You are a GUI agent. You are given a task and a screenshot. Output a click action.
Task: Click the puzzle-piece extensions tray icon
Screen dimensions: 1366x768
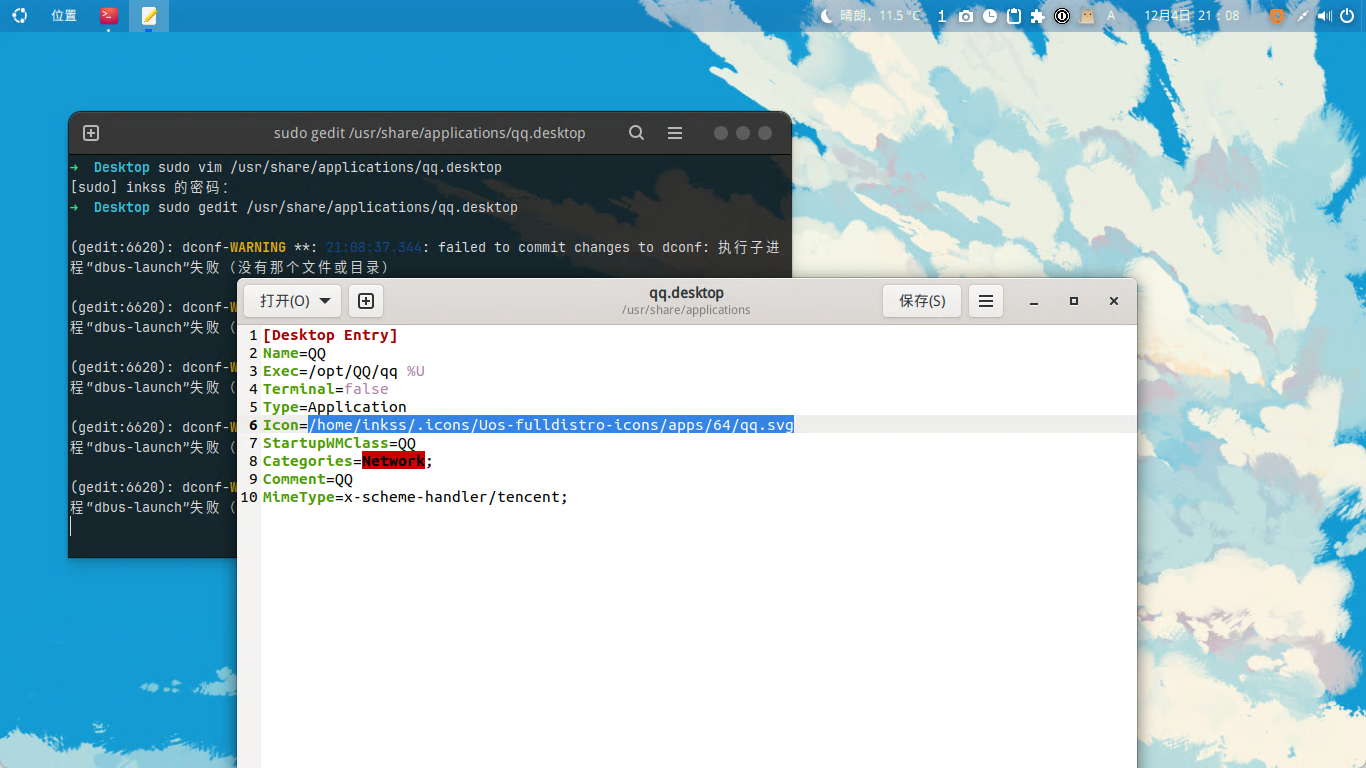[x=1038, y=16]
